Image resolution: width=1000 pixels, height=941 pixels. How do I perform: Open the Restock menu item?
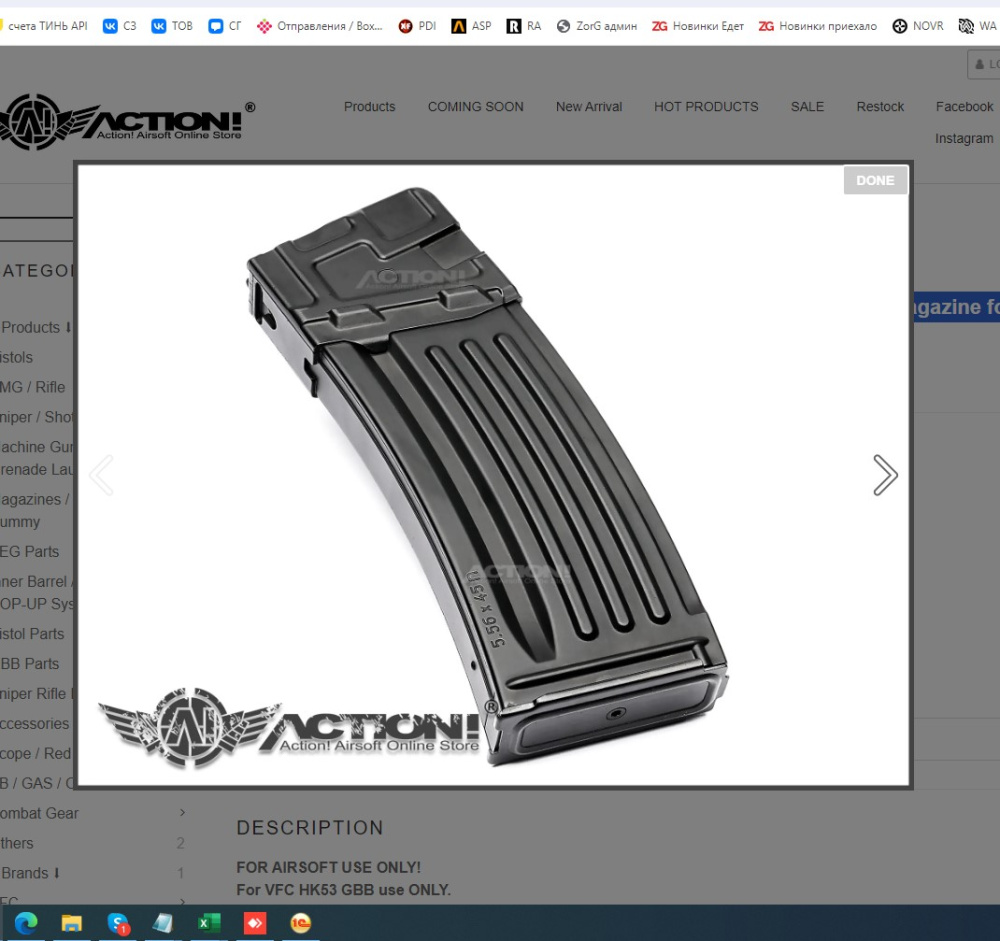880,107
